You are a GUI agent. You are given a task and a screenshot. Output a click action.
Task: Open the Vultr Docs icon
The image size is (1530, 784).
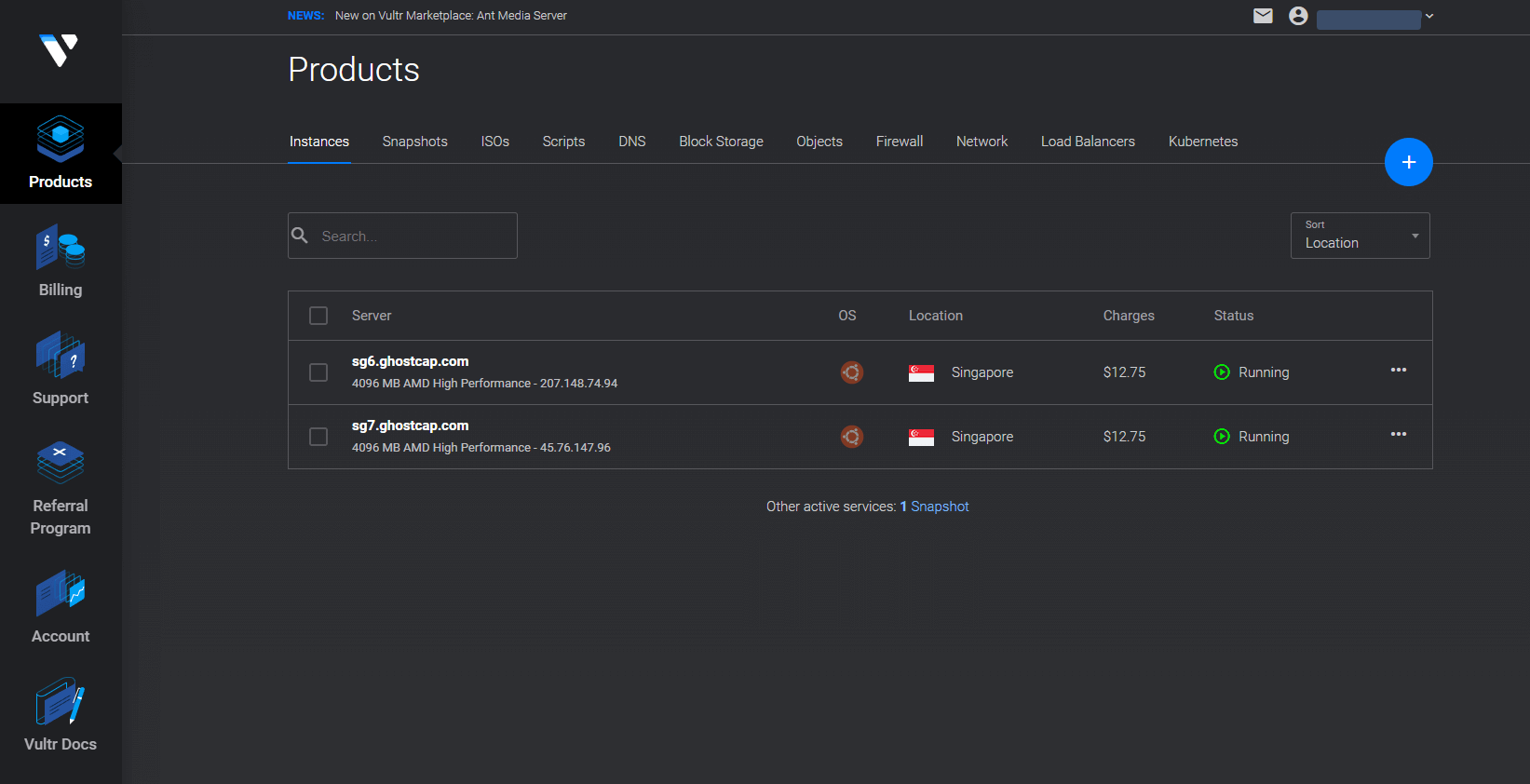[61, 701]
